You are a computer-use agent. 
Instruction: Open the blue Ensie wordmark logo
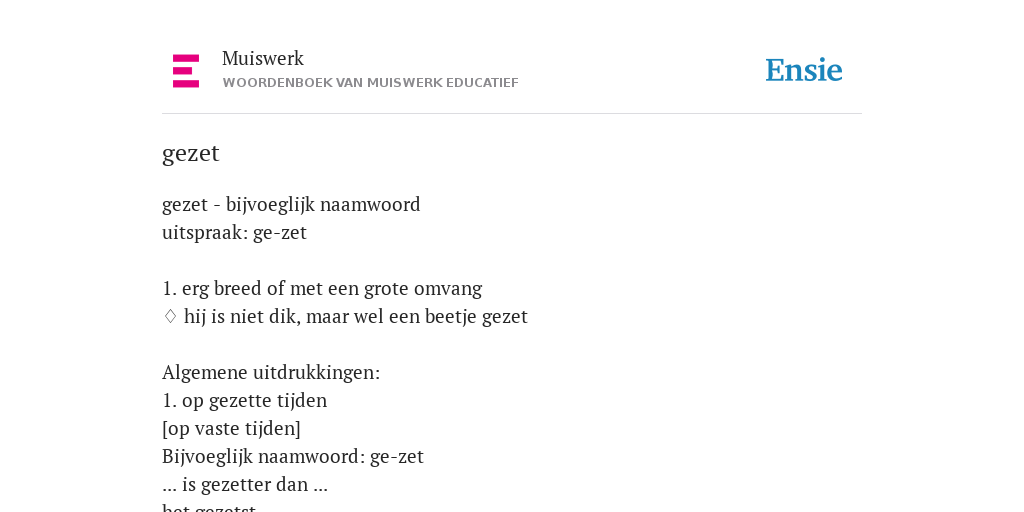click(804, 70)
